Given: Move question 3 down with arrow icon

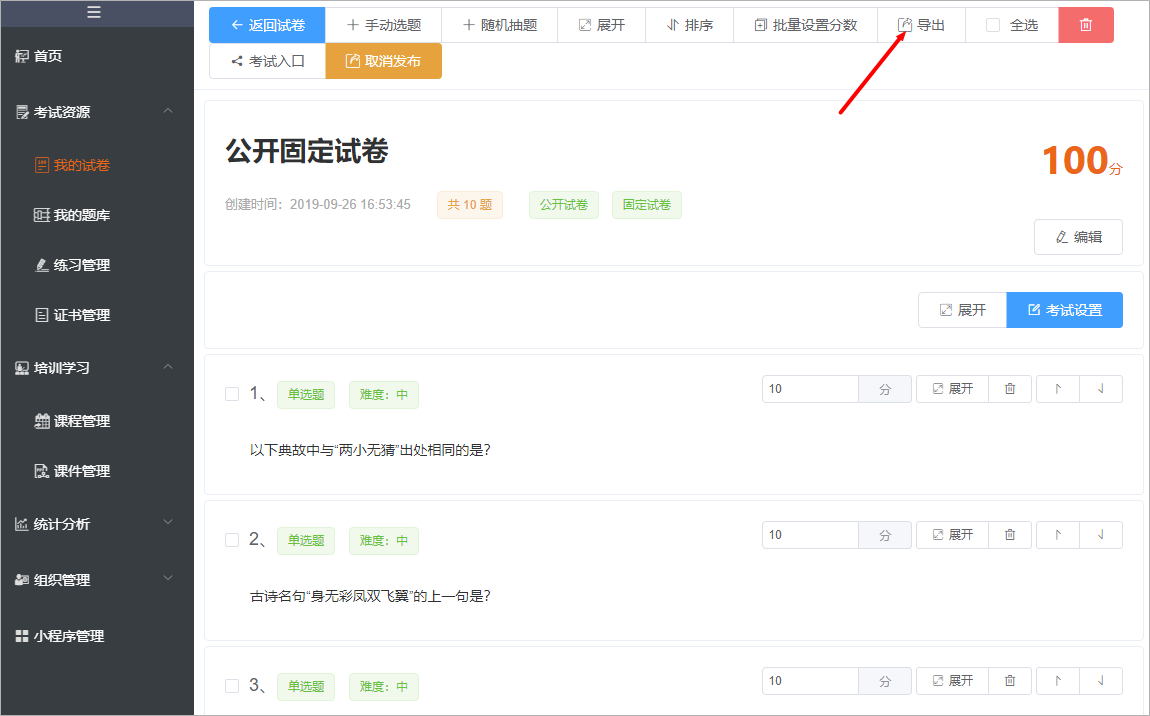Looking at the screenshot, I should pyautogui.click(x=1100, y=681).
